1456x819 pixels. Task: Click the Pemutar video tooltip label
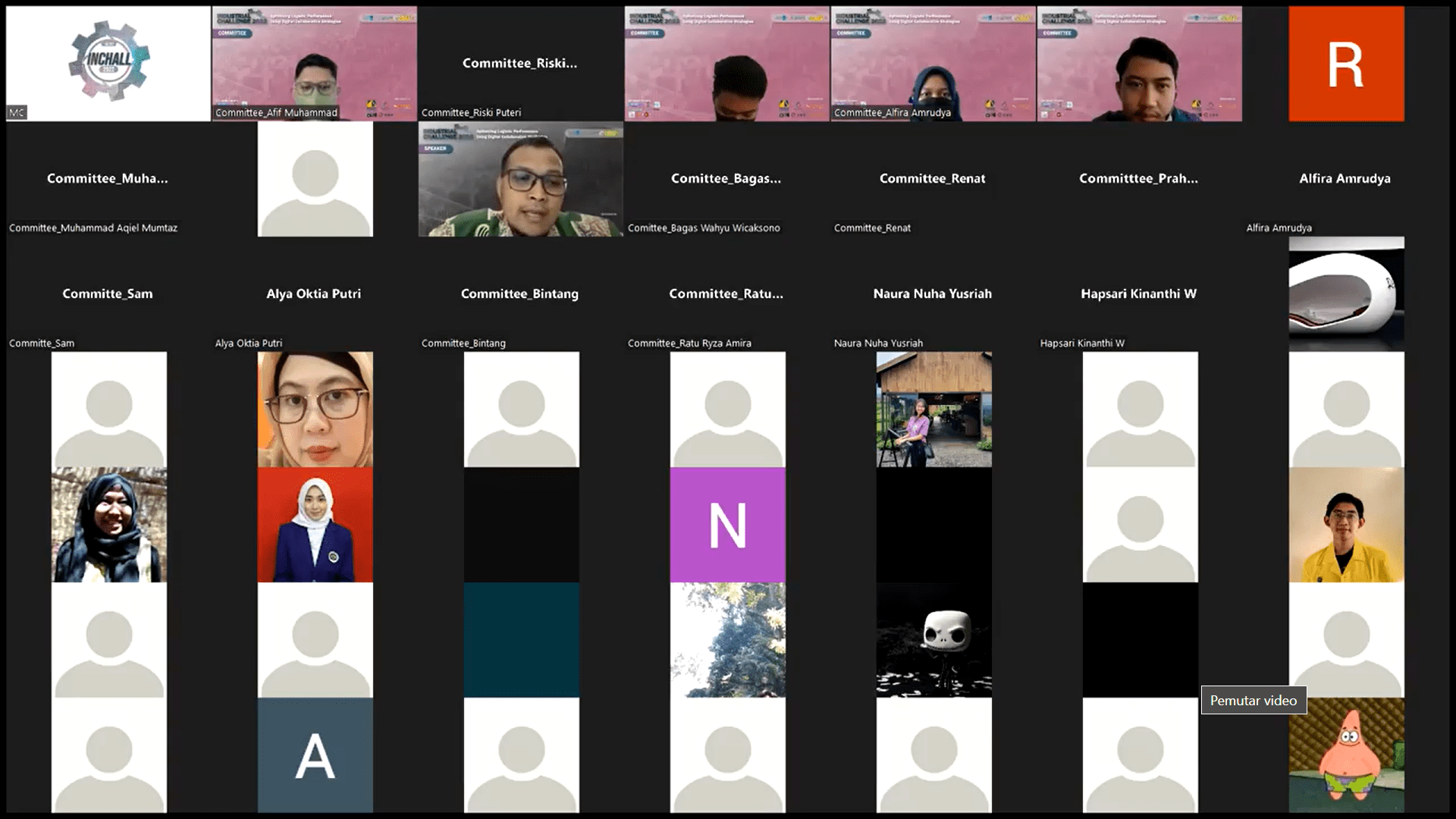1253,701
